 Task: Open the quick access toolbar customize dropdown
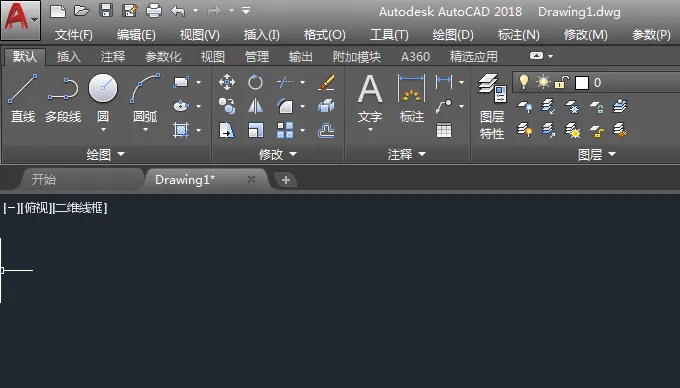point(246,10)
